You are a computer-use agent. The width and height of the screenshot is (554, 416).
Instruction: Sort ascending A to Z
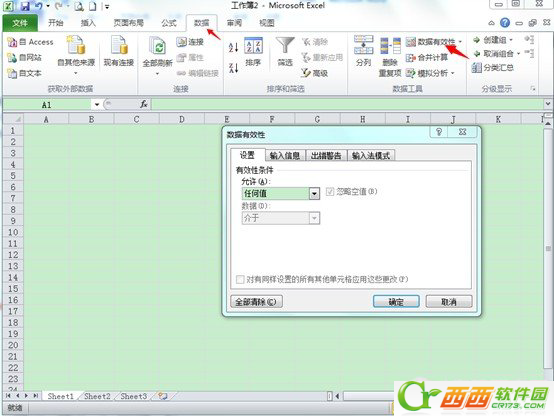[x=234, y=47]
